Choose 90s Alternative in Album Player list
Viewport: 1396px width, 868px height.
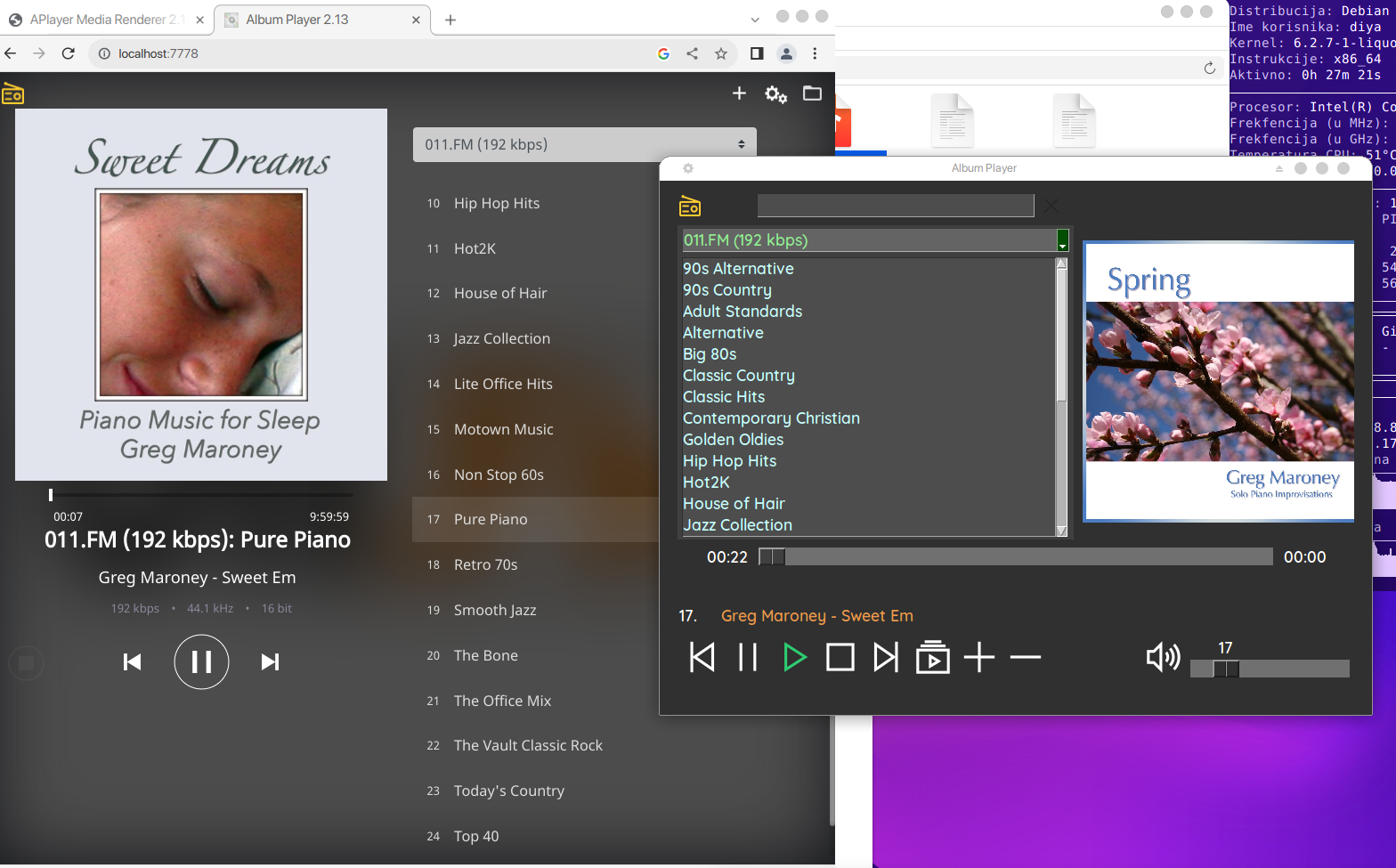738,268
